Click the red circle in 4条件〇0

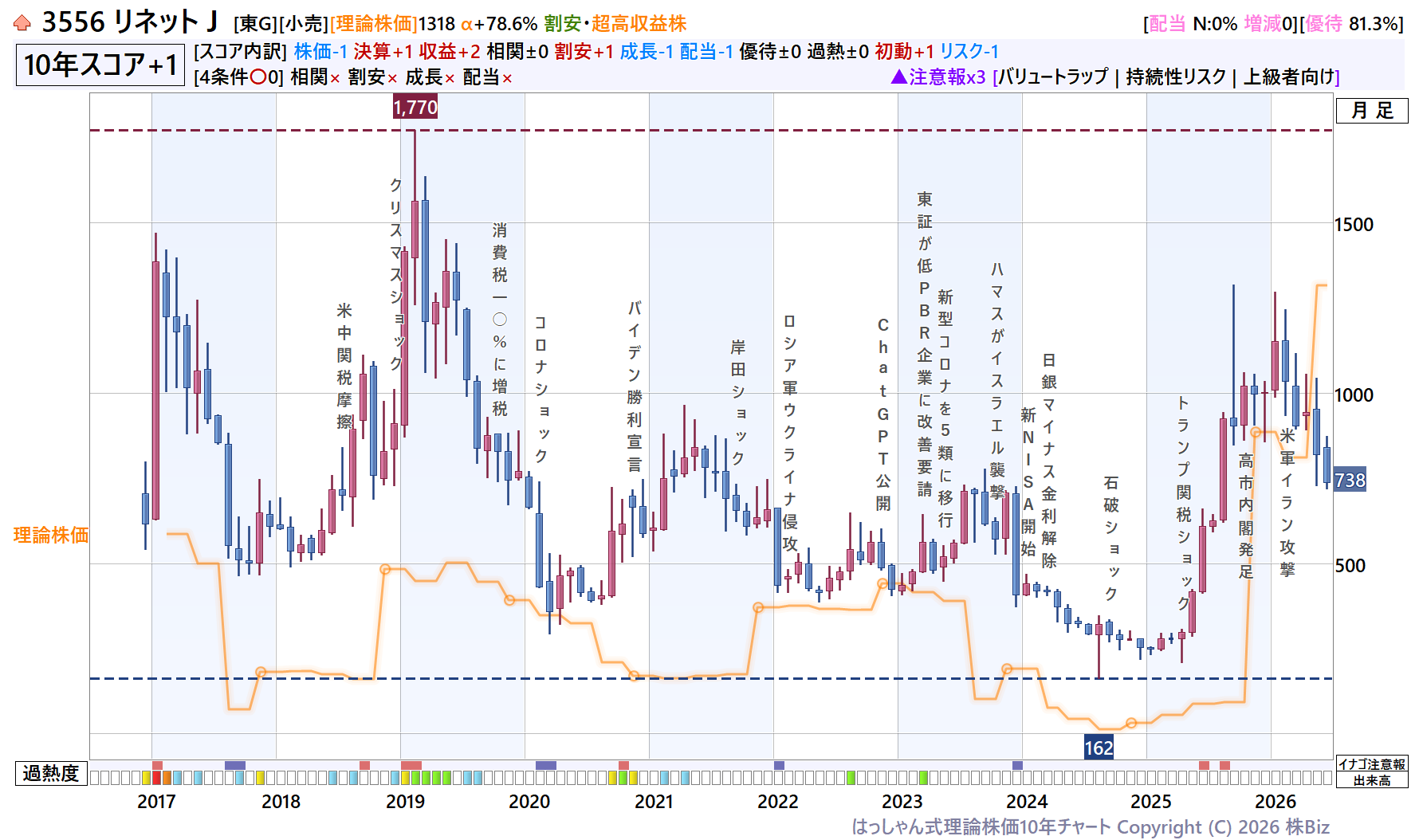coord(258,77)
